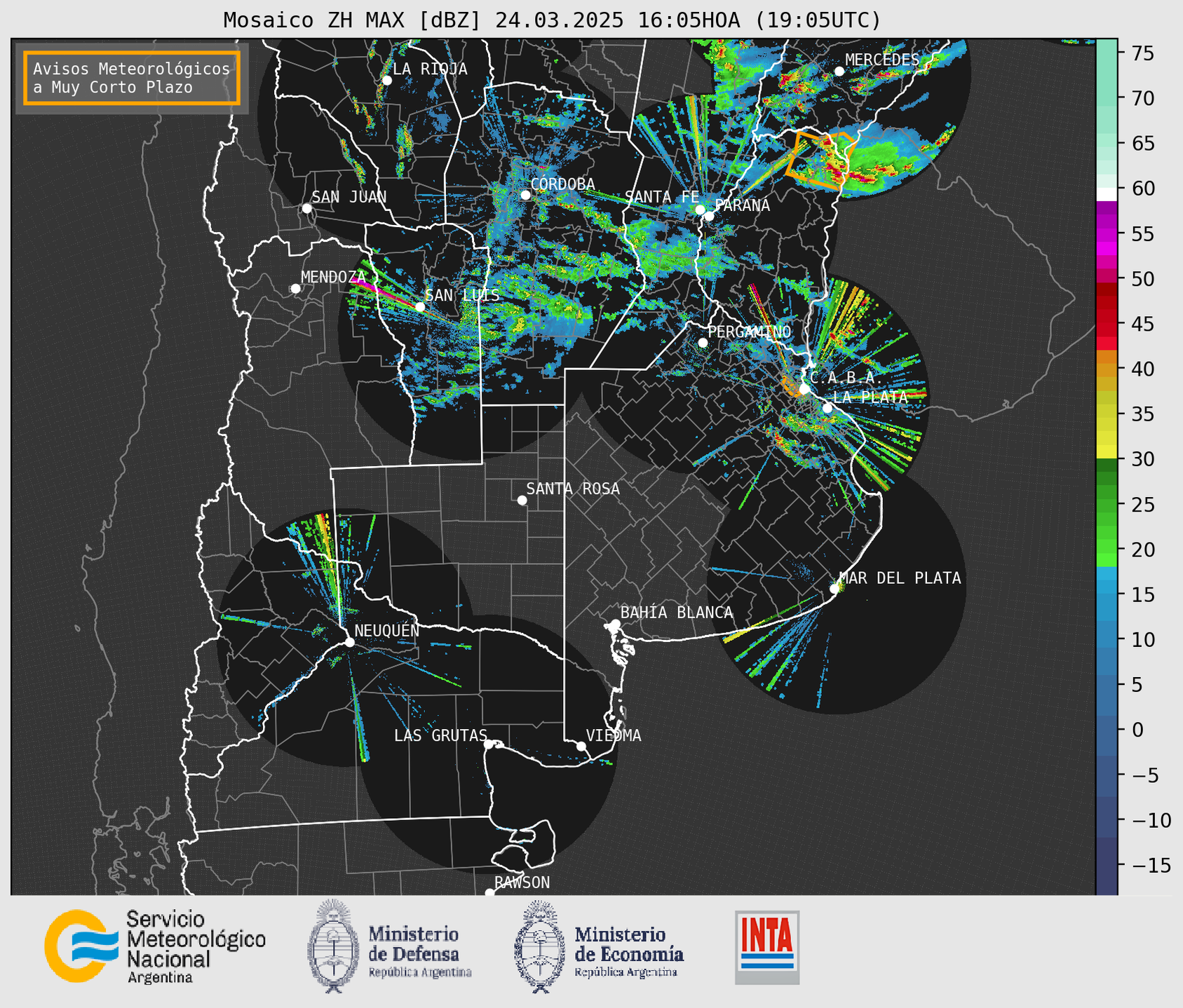
Task: Select the BAHÍA BLANCA city marker
Action: click(615, 624)
